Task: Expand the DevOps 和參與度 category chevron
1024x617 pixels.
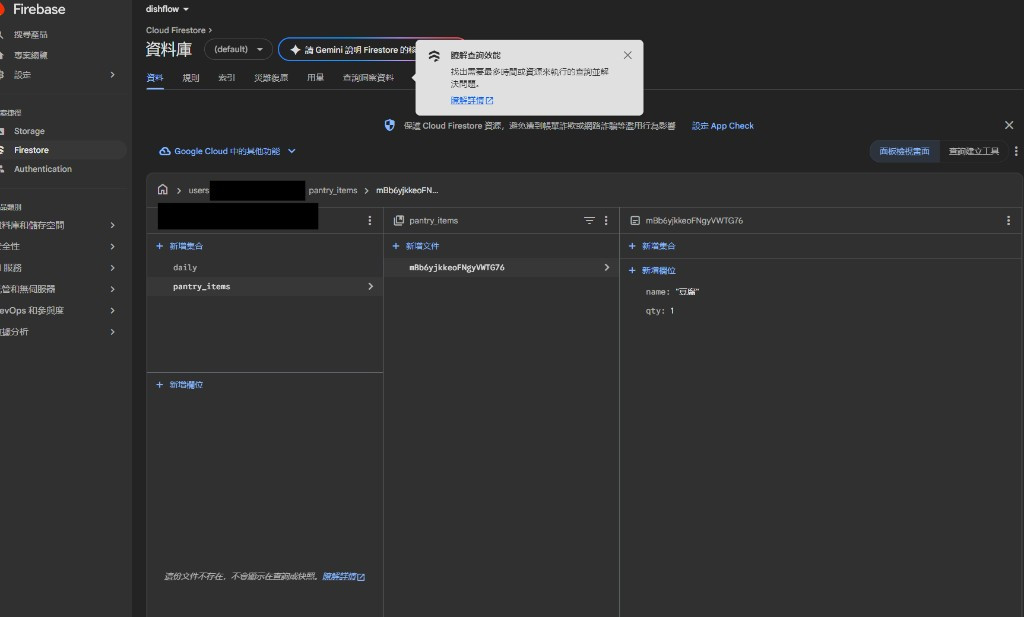Action: click(112, 310)
